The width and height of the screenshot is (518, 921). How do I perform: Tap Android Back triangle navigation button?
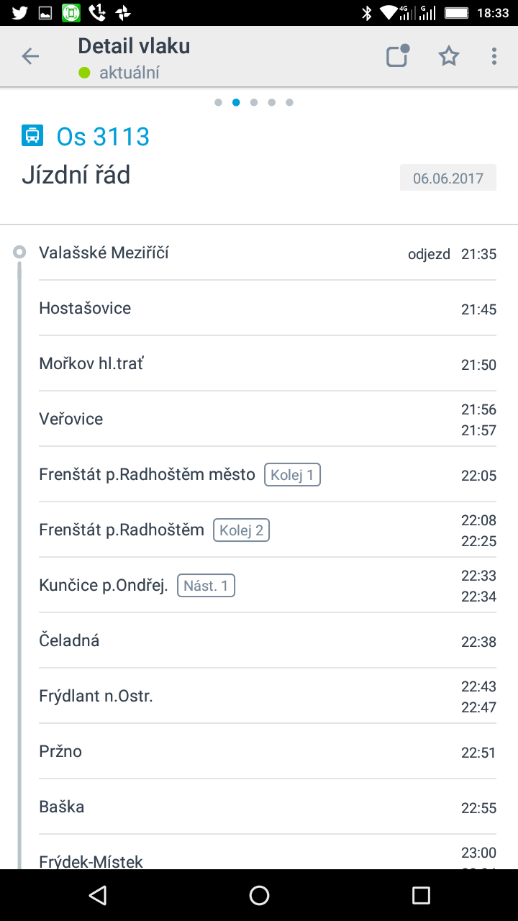click(97, 895)
